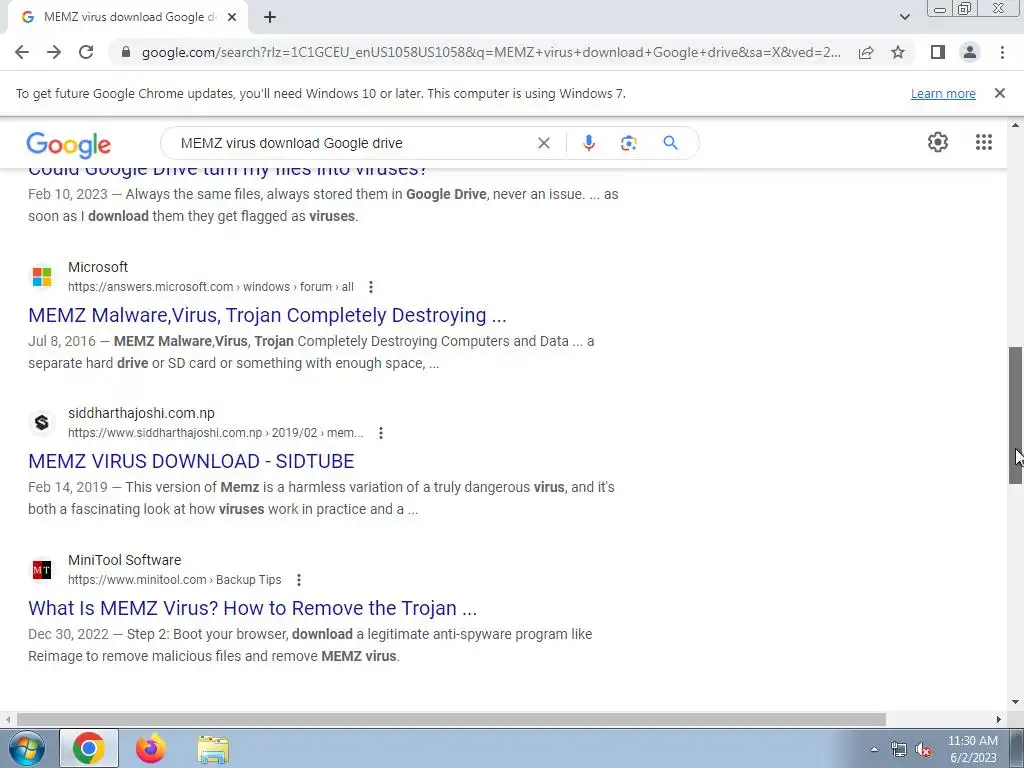Reload the current page
Image resolution: width=1024 pixels, height=768 pixels.
point(86,52)
